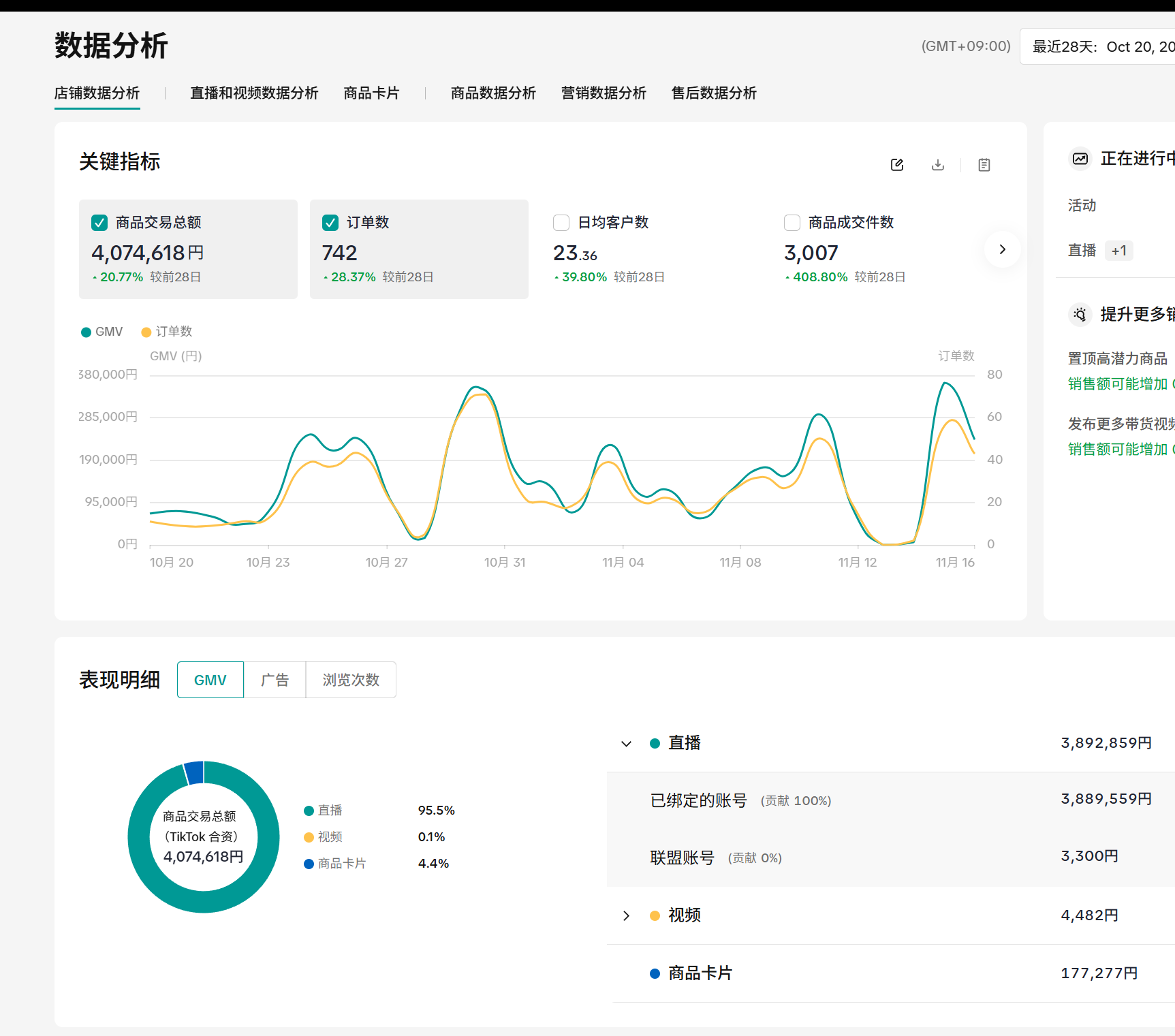Image resolution: width=1175 pixels, height=1036 pixels.
Task: Open the 直播和视频数据分析 tab
Action: pyautogui.click(x=253, y=93)
